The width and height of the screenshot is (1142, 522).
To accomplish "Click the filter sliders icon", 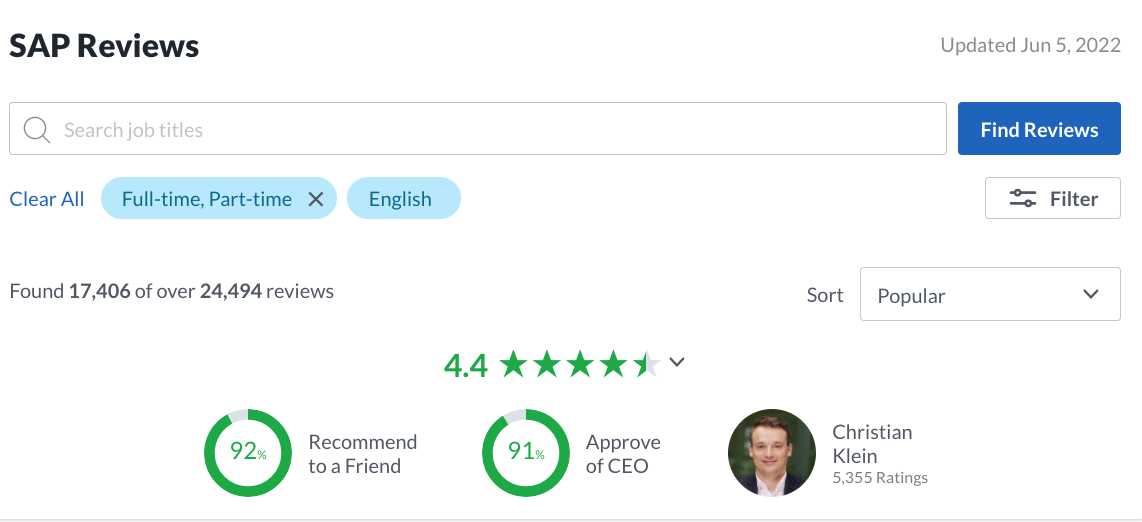I will click(1023, 199).
